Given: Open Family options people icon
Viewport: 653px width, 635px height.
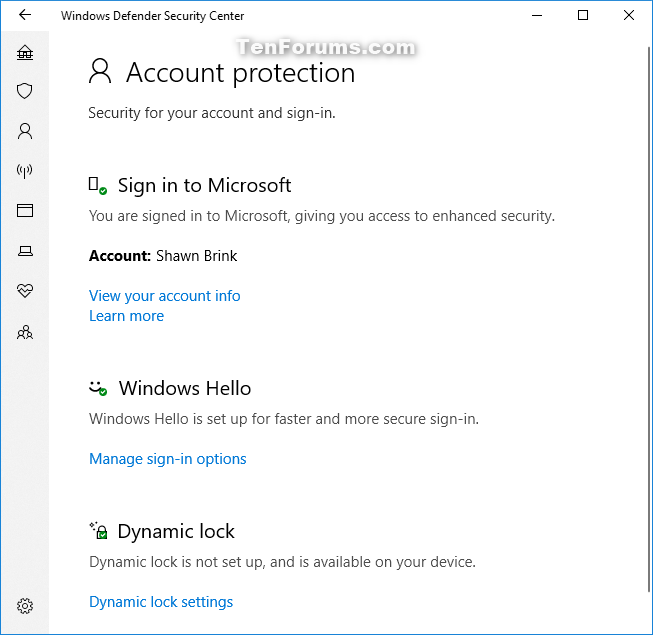Looking at the screenshot, I should click(x=25, y=332).
